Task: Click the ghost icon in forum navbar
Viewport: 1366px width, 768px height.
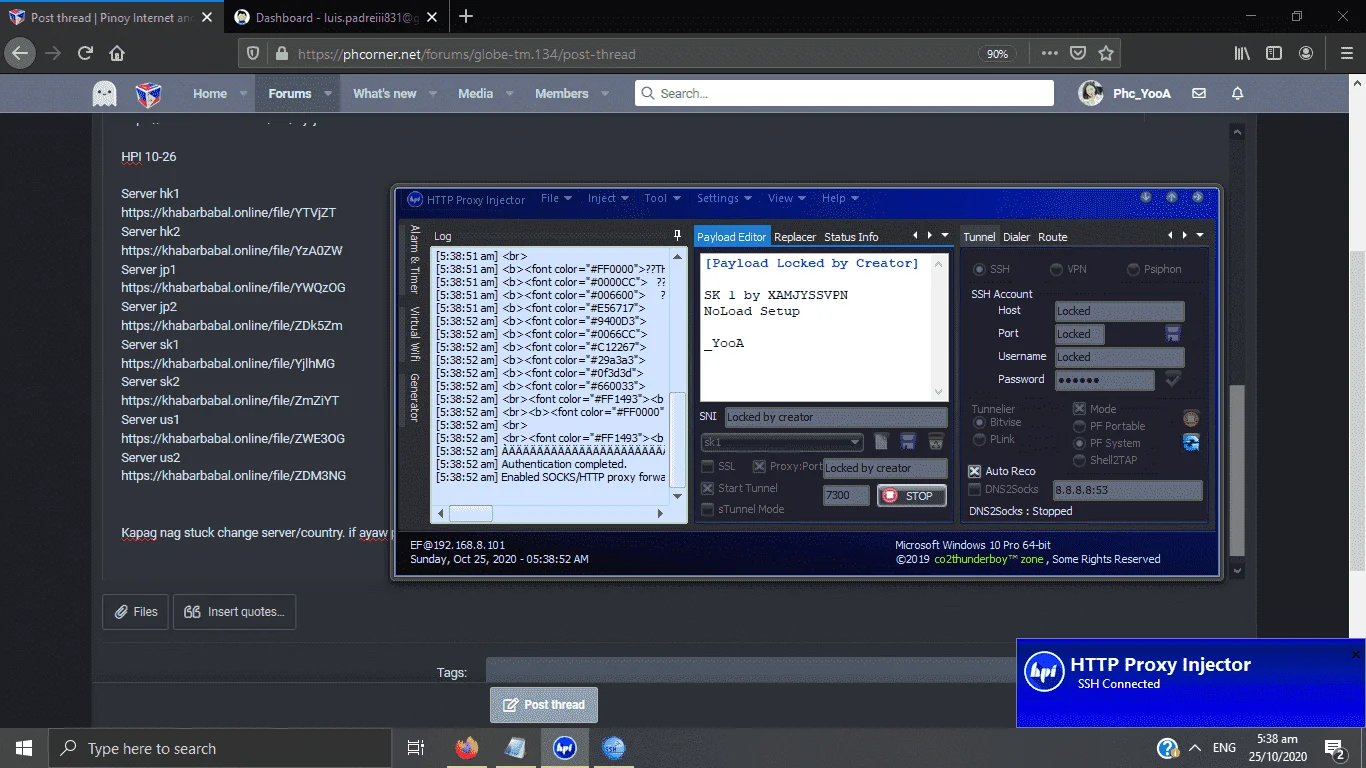Action: pos(104,94)
